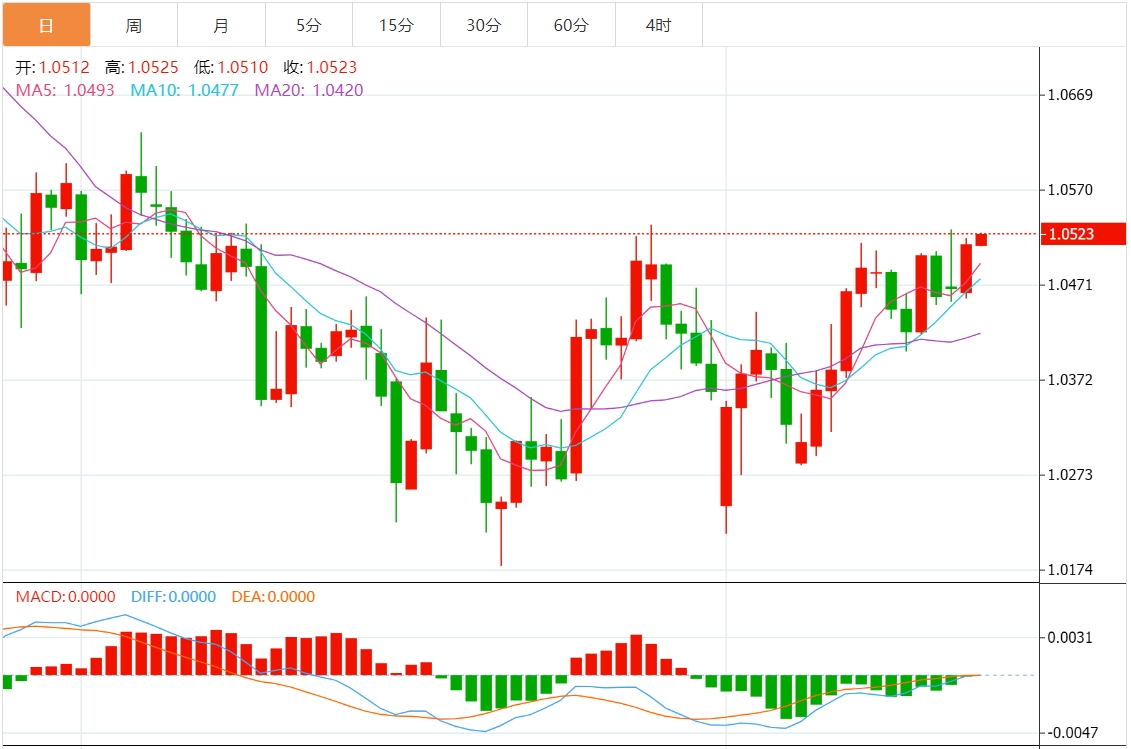
Task: Show the 60分 chart tab
Action: 571,25
